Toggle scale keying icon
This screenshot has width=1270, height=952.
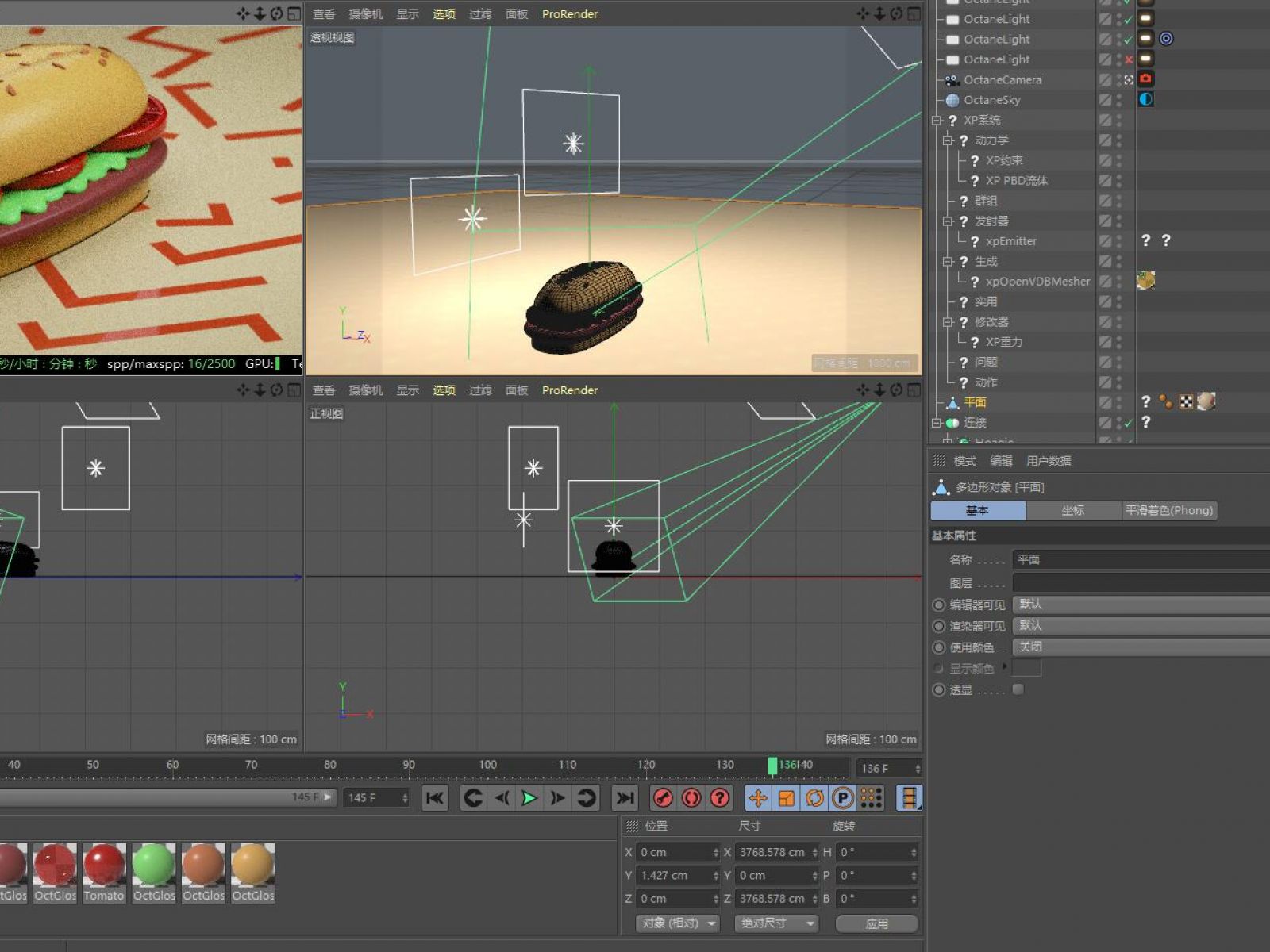[x=787, y=798]
